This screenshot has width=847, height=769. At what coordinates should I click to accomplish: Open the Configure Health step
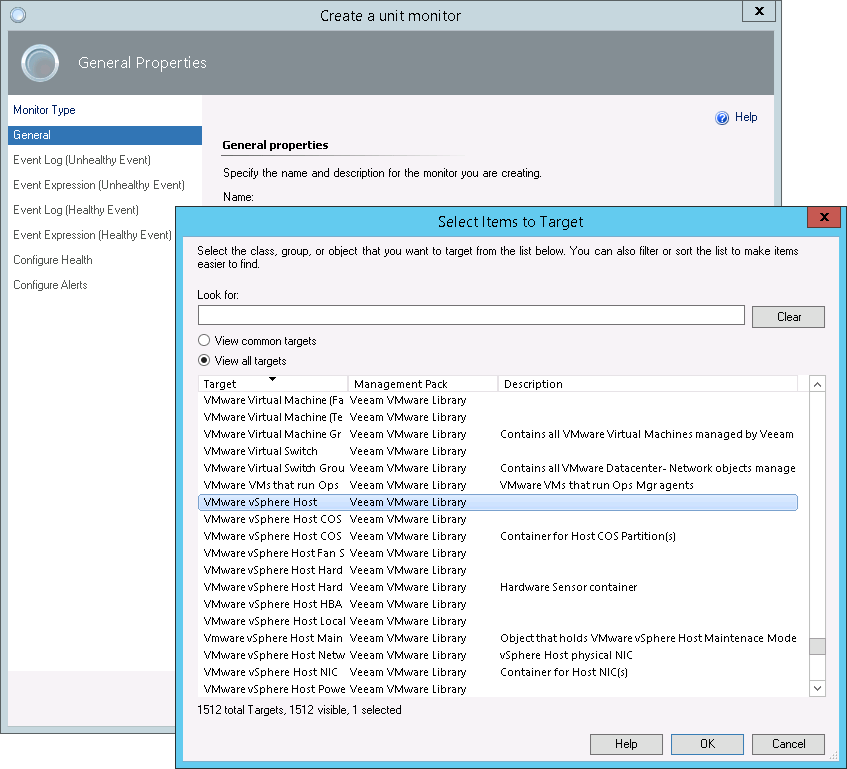coord(52,260)
